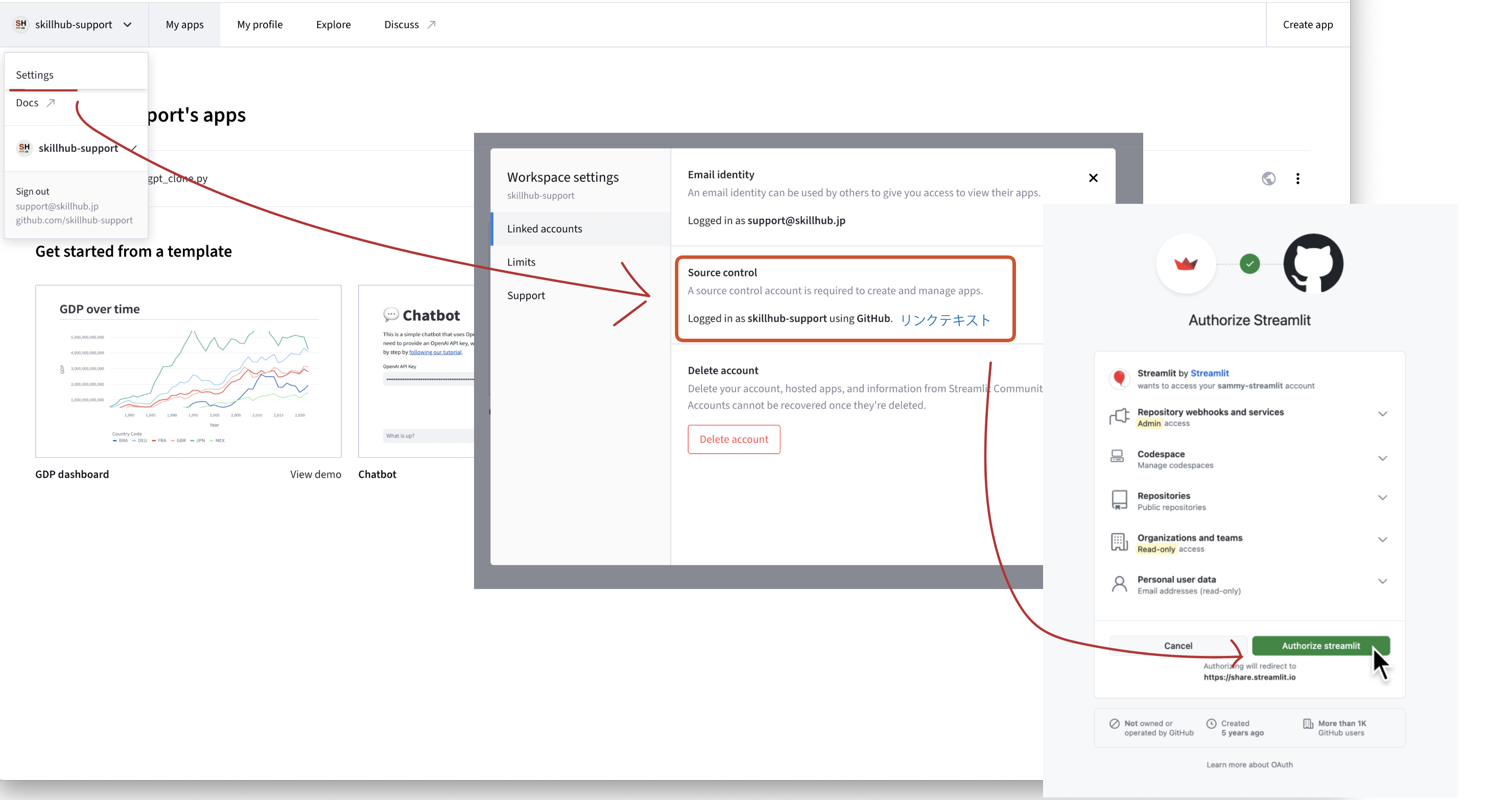Screen dimensions: 1512x800
Task: Click the globe public-visibility icon
Action: tap(1268, 178)
